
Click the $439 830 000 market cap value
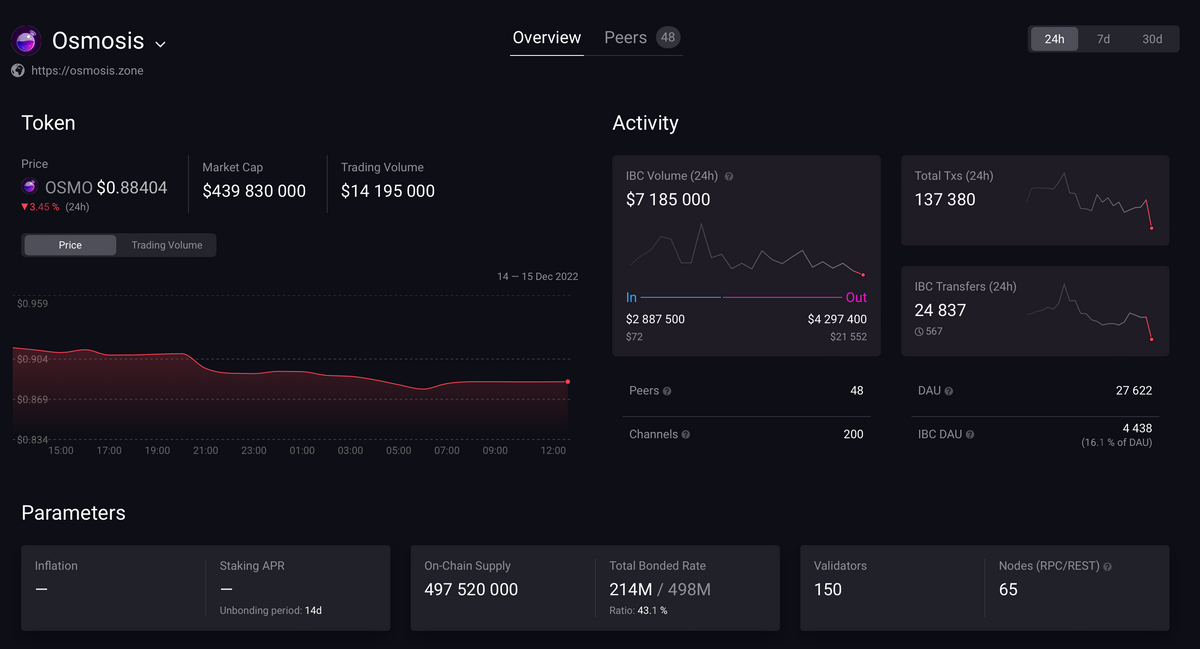254,191
